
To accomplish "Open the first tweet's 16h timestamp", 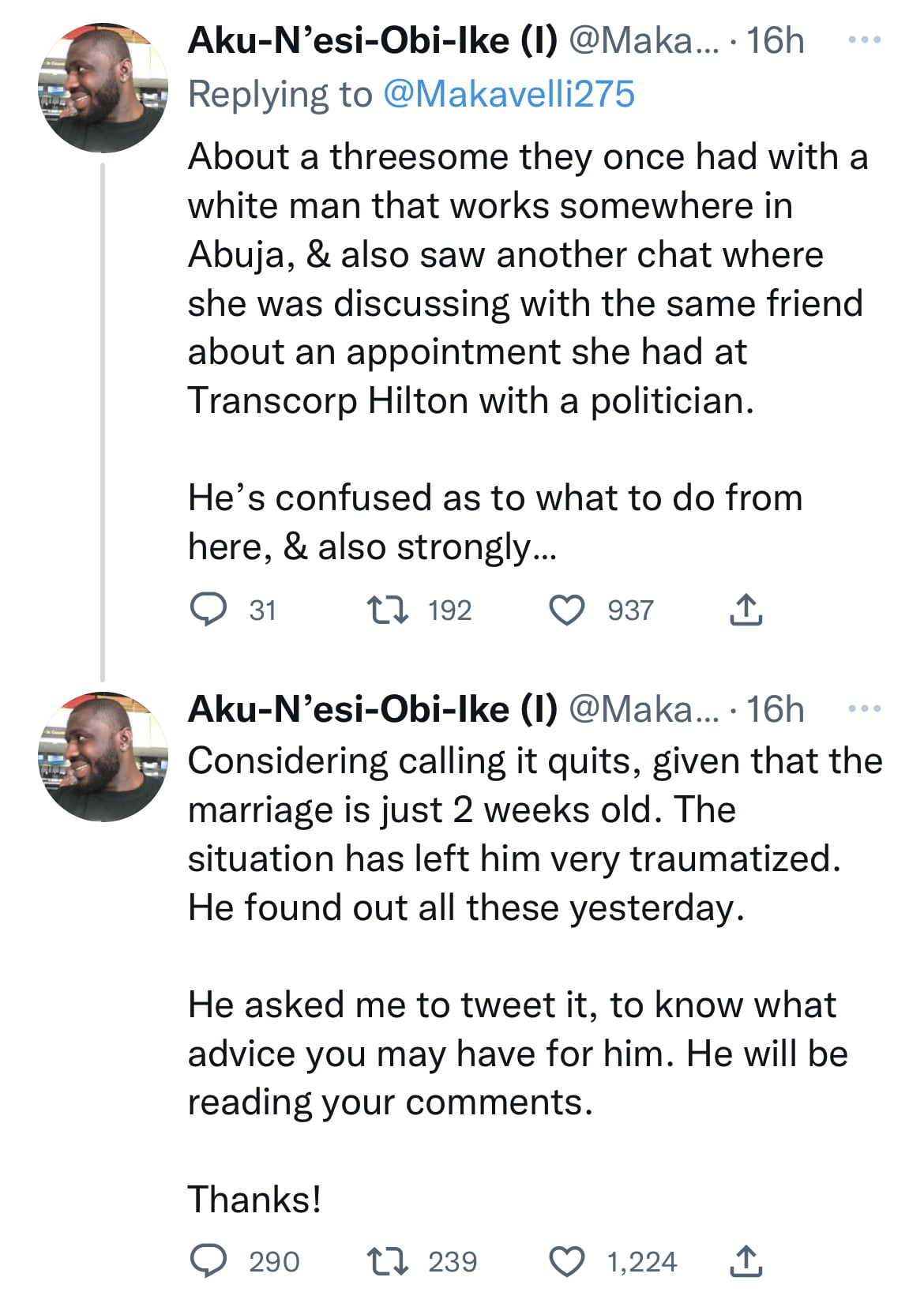I will tap(776, 40).
